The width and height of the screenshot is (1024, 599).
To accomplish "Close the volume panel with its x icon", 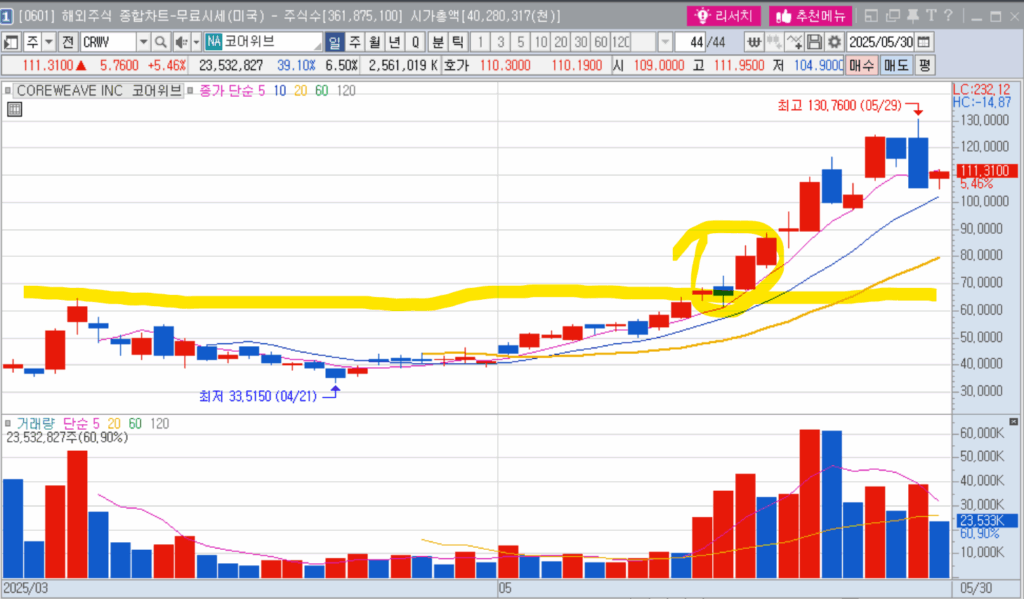I will pos(1014,422).
